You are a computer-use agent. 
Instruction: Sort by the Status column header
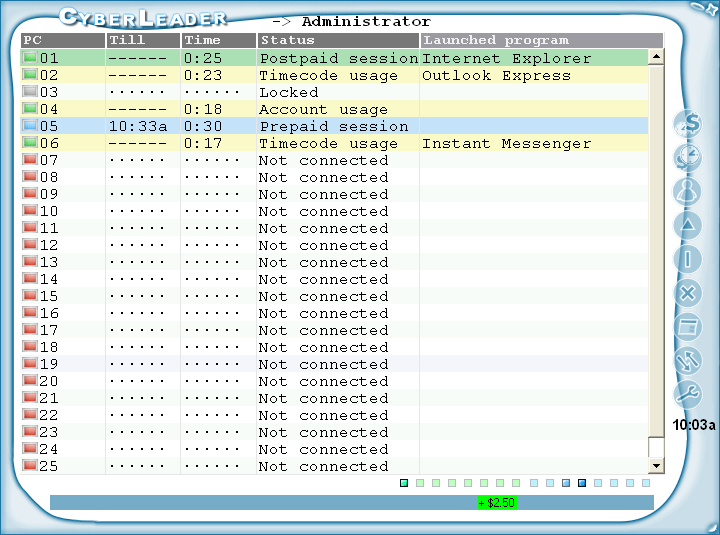[338, 40]
